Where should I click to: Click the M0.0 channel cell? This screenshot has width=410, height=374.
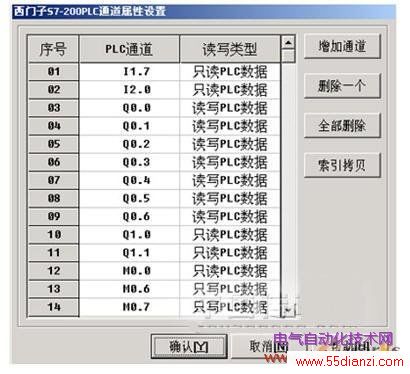click(x=130, y=271)
